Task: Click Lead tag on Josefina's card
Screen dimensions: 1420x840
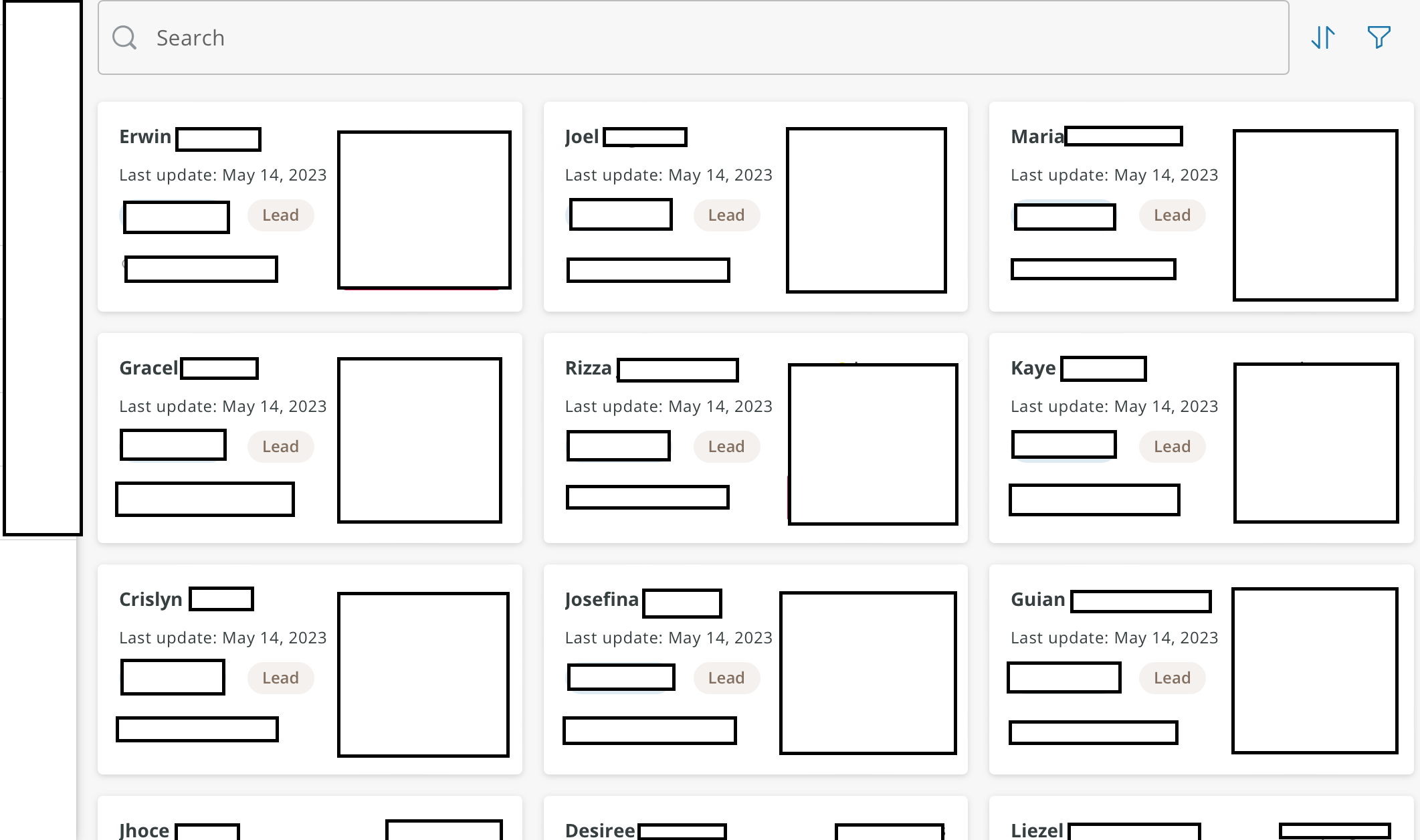Action: 726,678
